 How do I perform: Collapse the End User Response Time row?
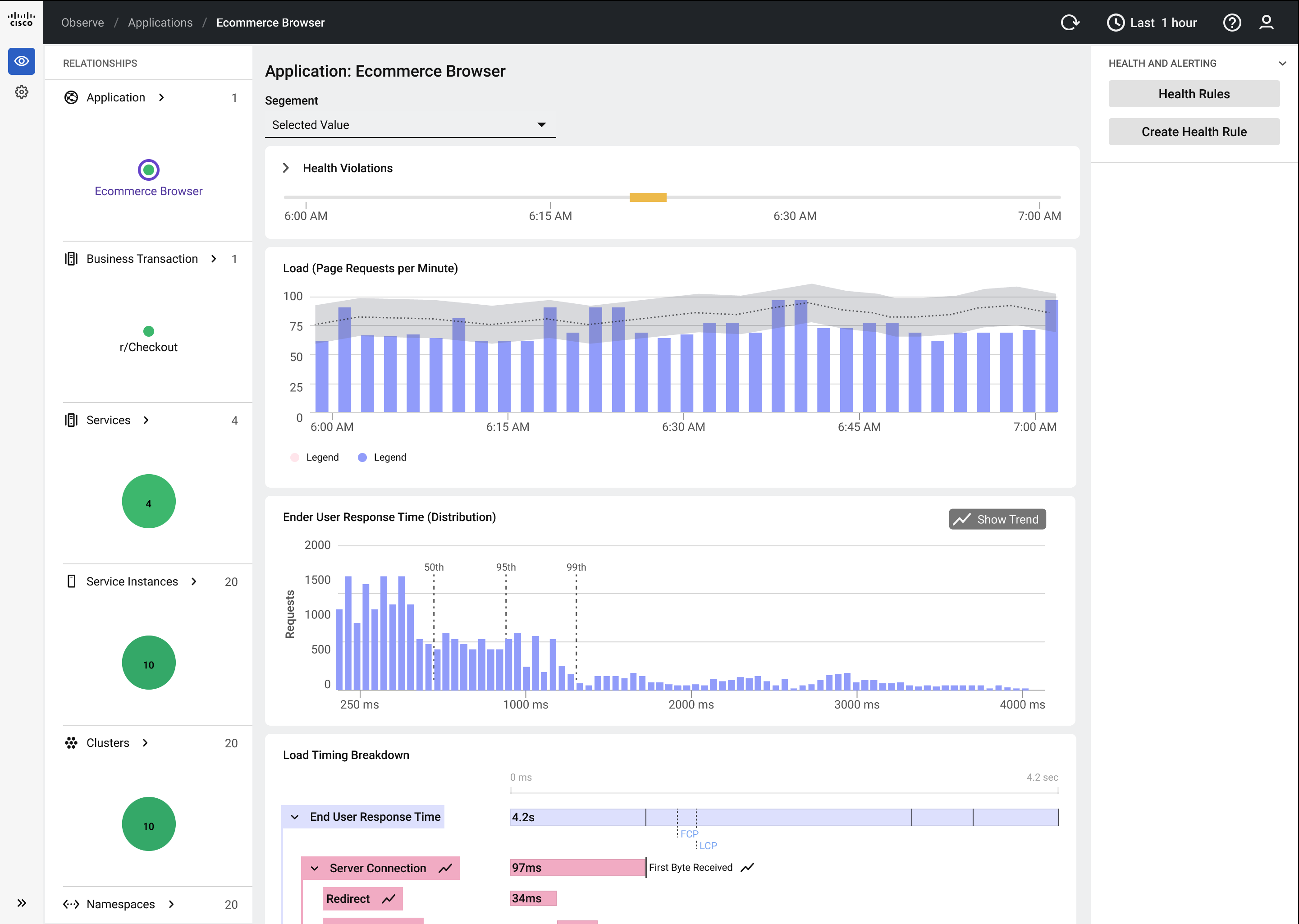tap(295, 817)
